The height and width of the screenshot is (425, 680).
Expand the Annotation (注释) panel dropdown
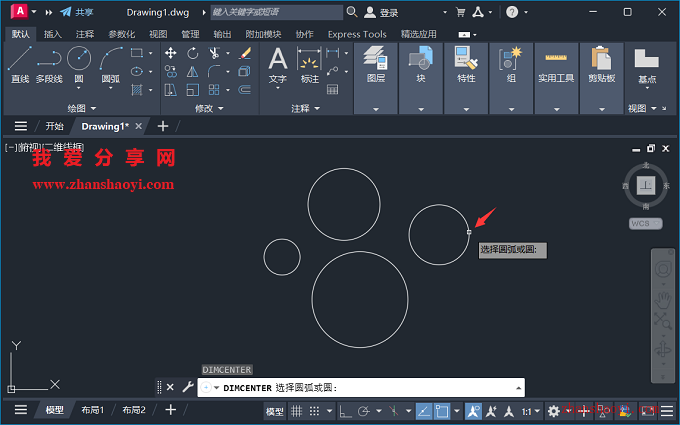click(305, 108)
